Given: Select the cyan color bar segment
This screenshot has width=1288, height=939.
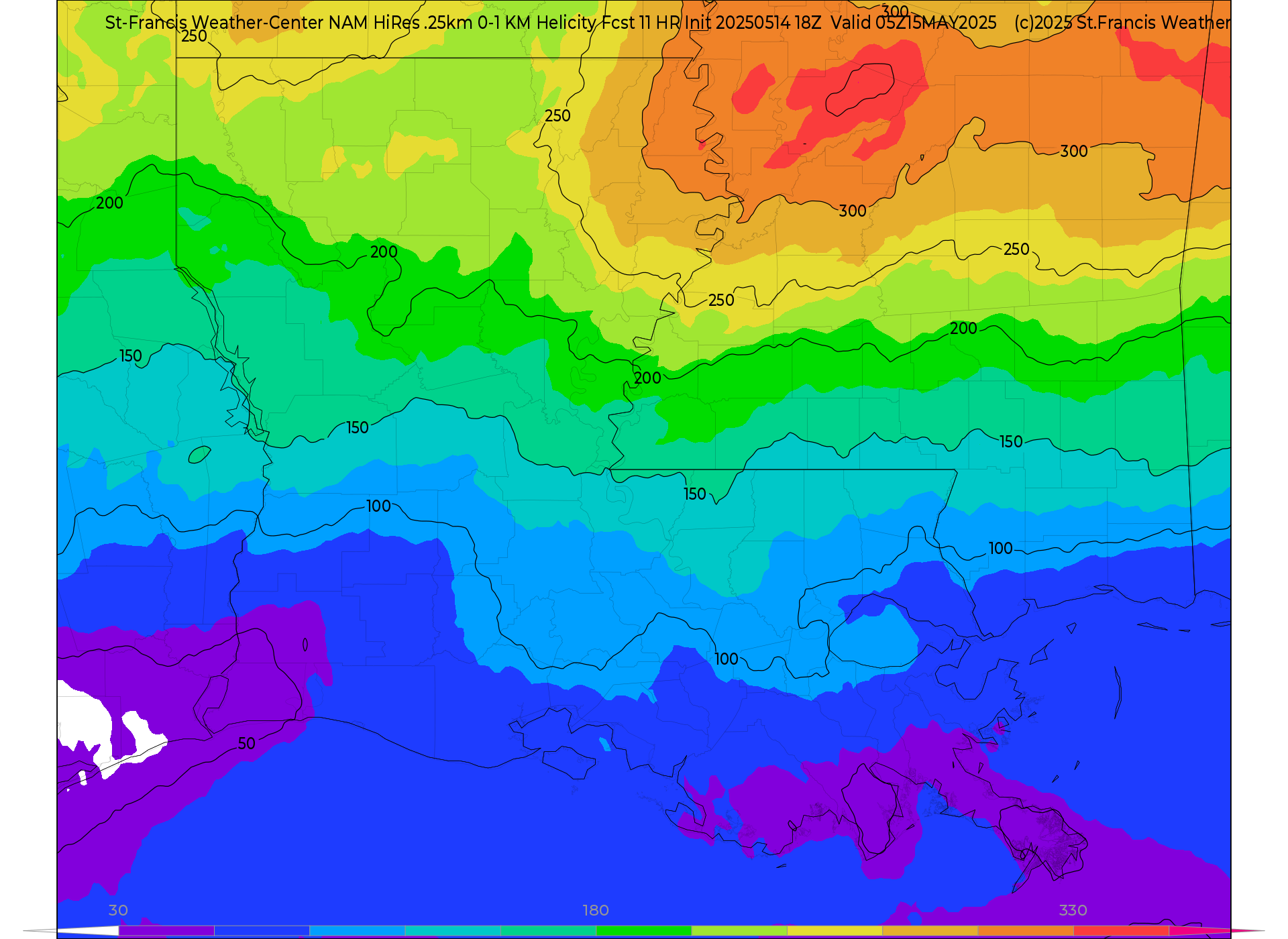Looking at the screenshot, I should [453, 931].
